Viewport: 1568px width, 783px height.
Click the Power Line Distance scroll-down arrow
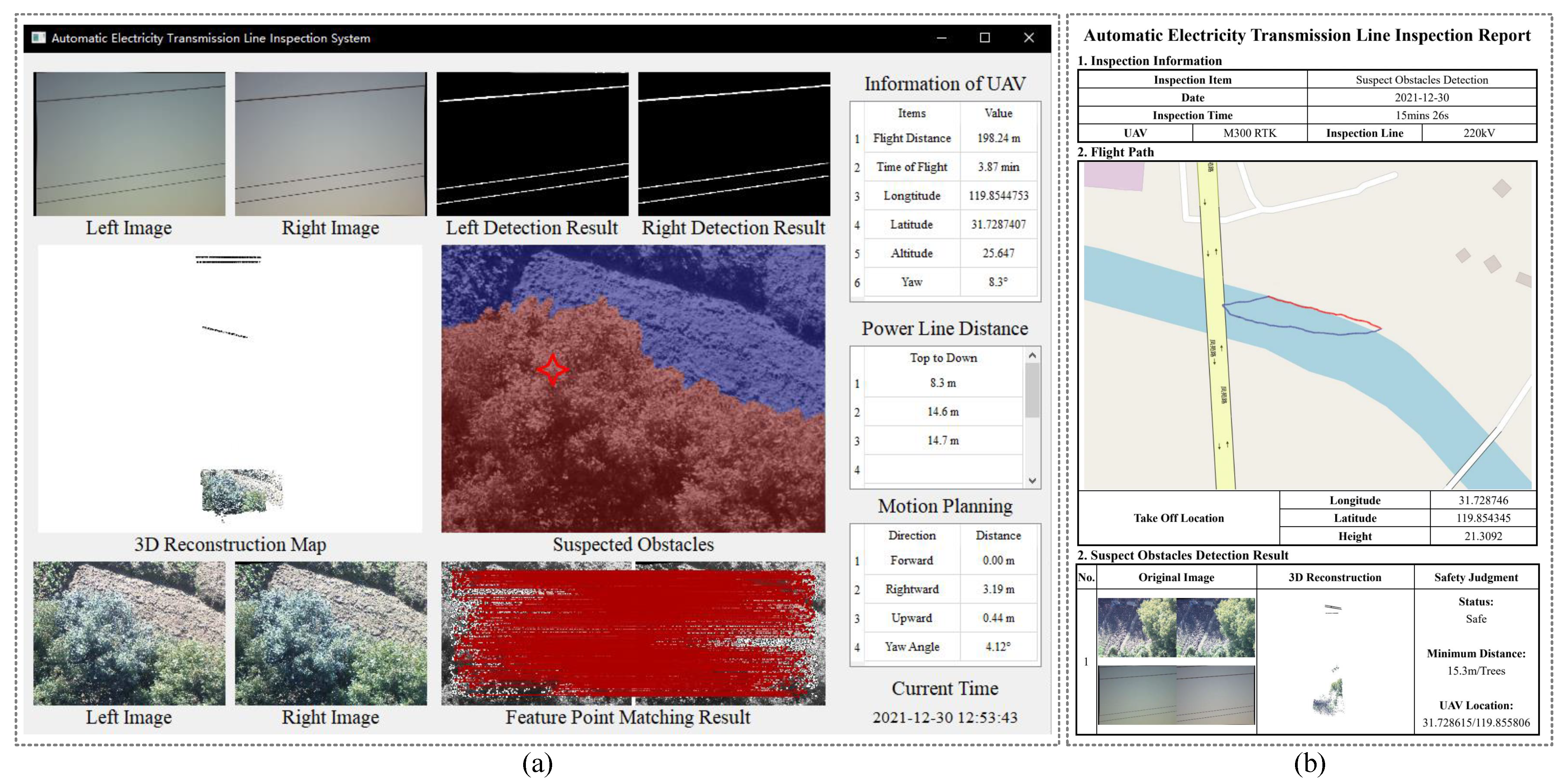(x=1032, y=480)
